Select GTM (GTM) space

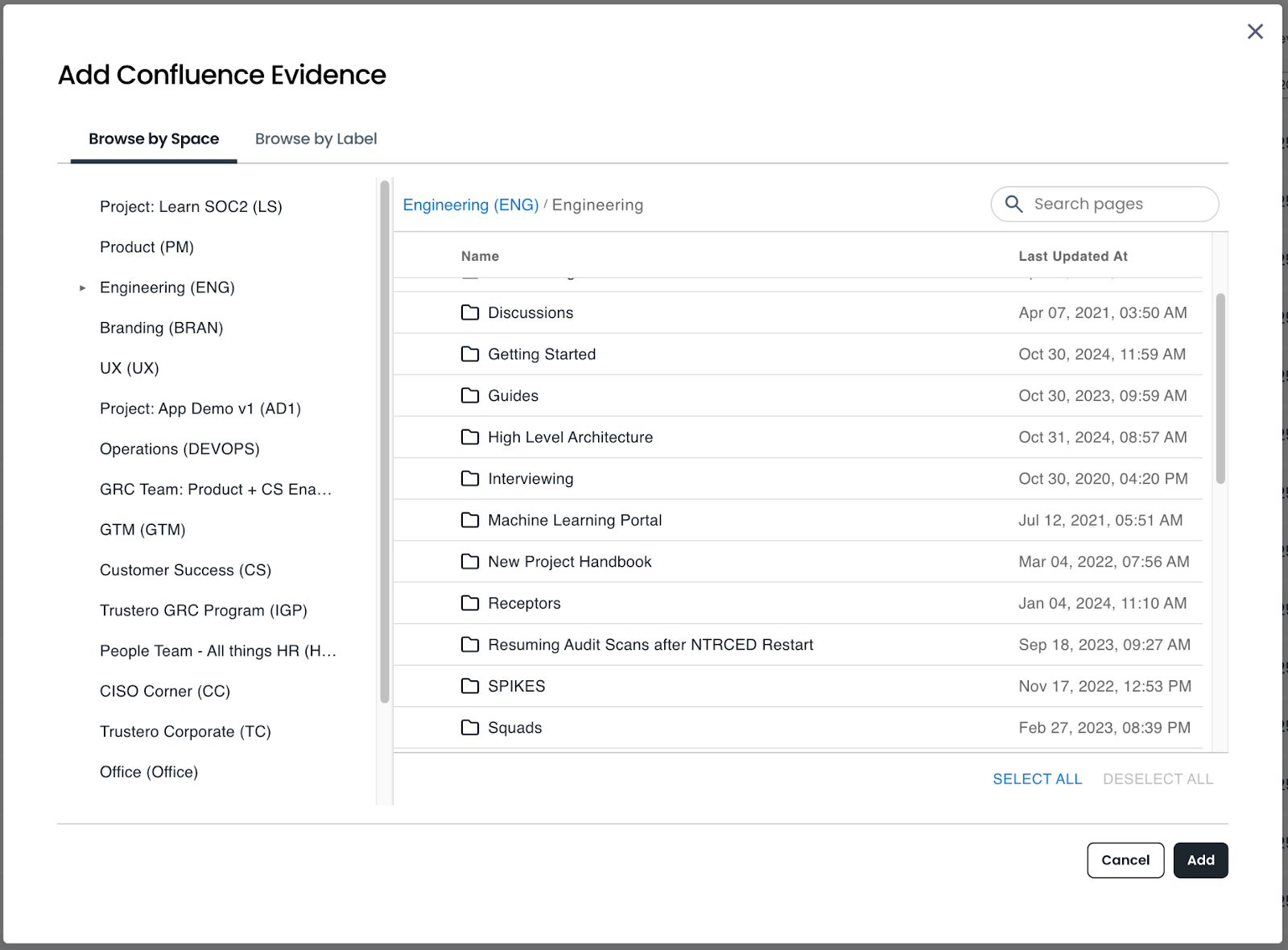point(142,530)
